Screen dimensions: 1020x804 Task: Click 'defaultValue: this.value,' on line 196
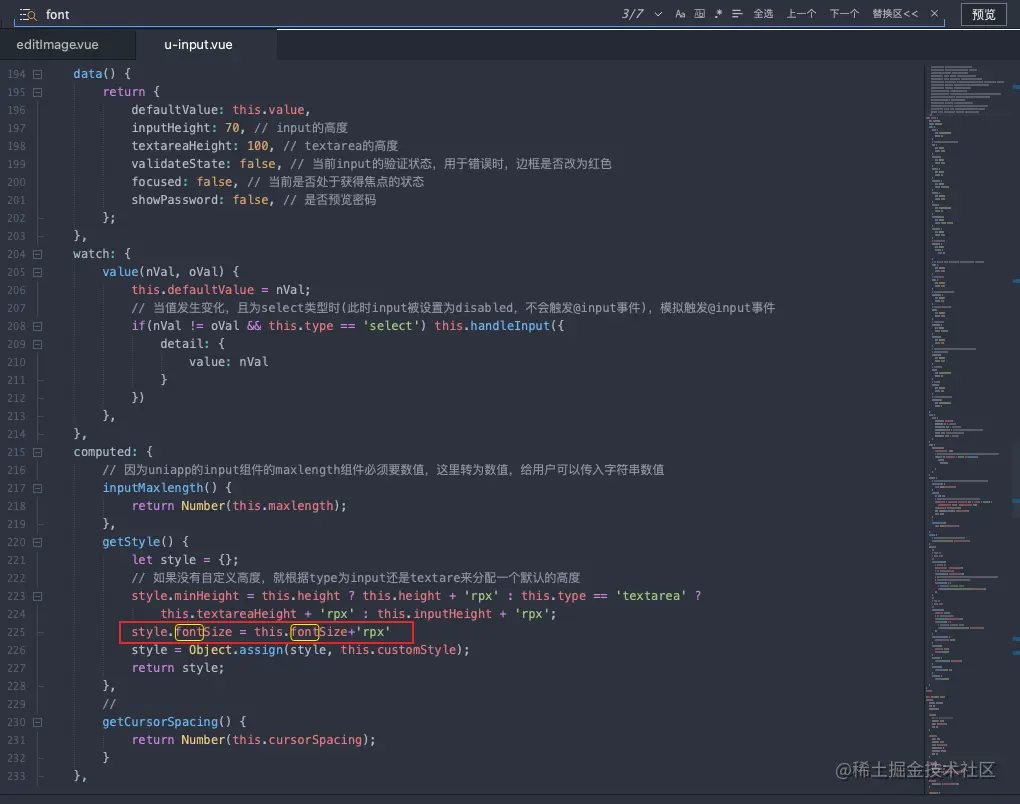[221, 110]
